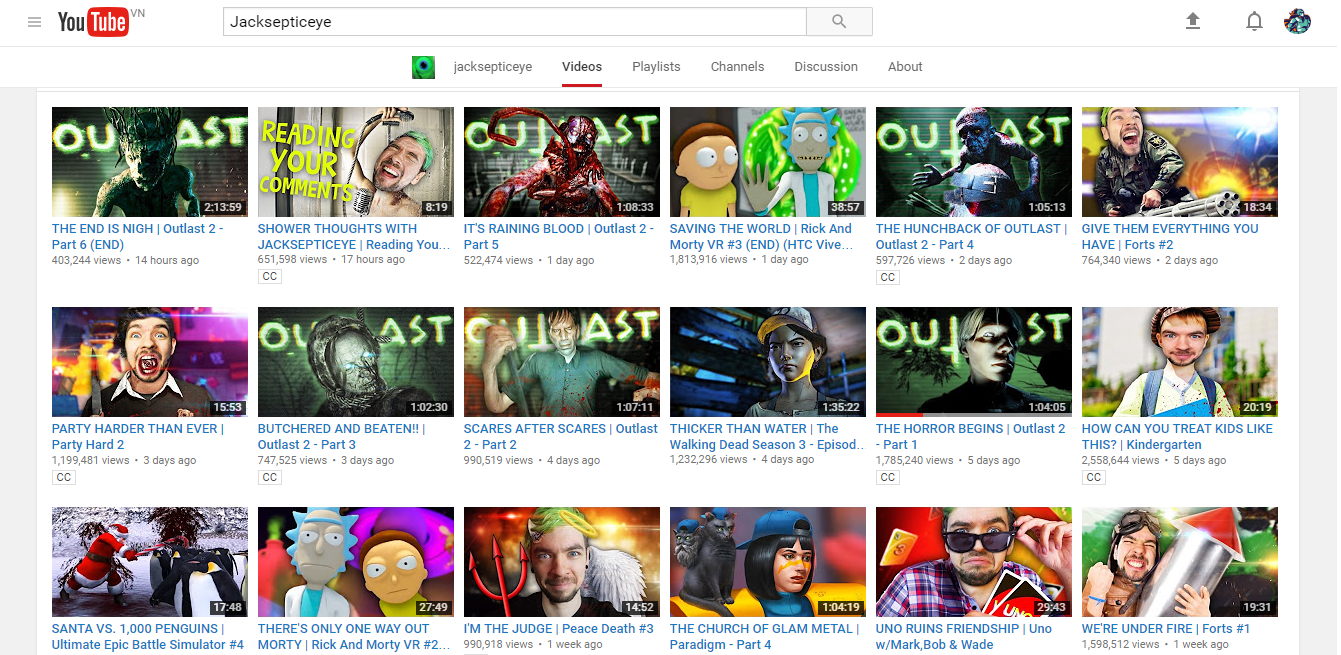Image resolution: width=1341 pixels, height=655 pixels.
Task: Switch to the Playlists tab
Action: coord(656,67)
